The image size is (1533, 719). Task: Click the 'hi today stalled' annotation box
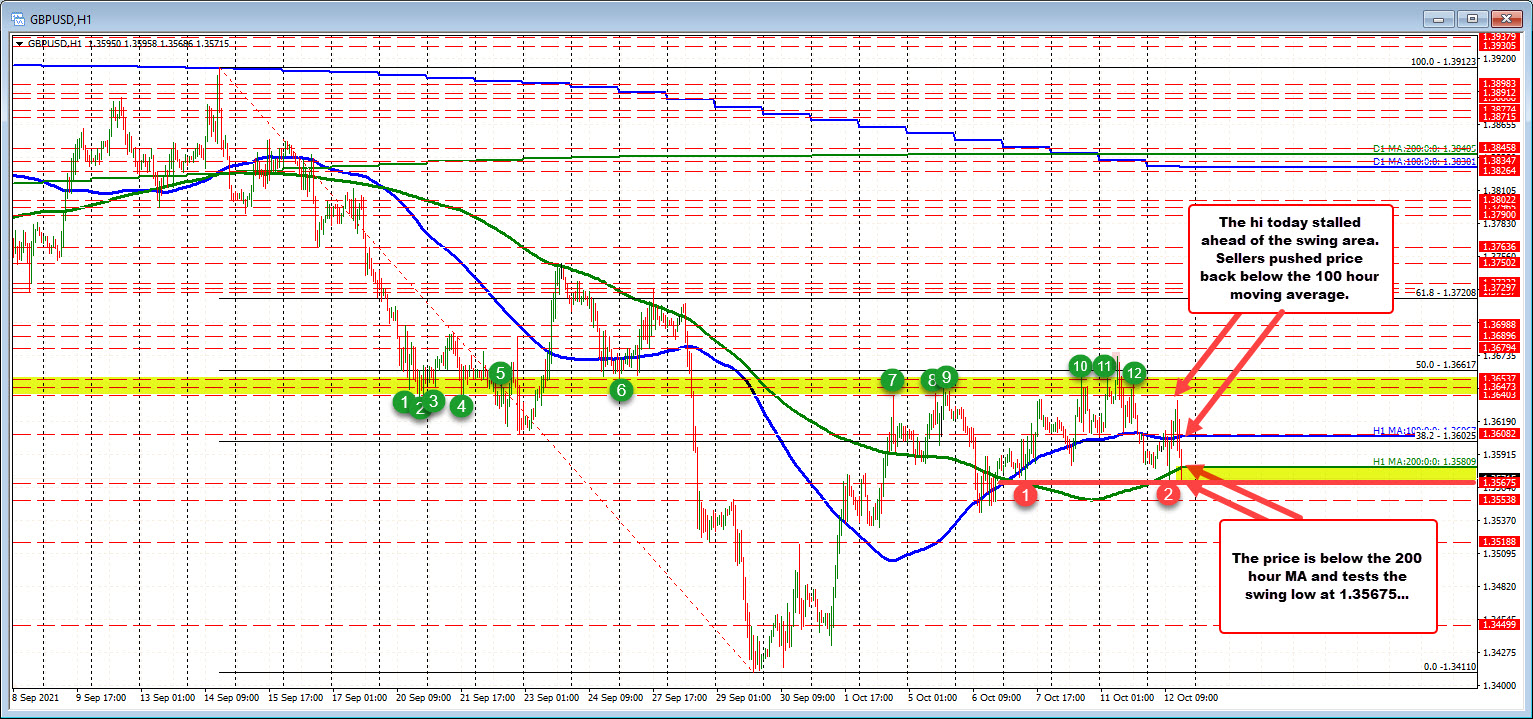(1290, 258)
